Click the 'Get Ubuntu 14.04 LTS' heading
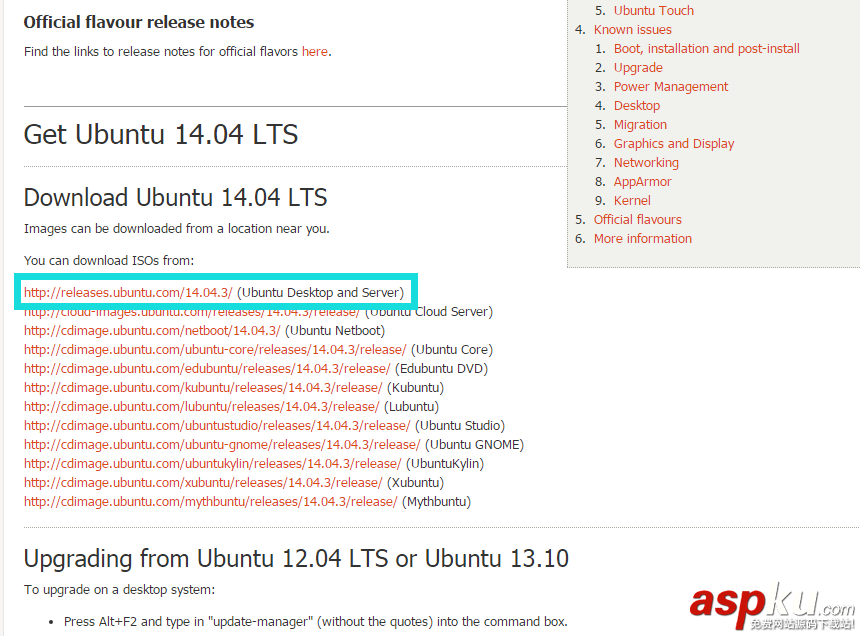The height and width of the screenshot is (636, 860). pyautogui.click(x=161, y=135)
